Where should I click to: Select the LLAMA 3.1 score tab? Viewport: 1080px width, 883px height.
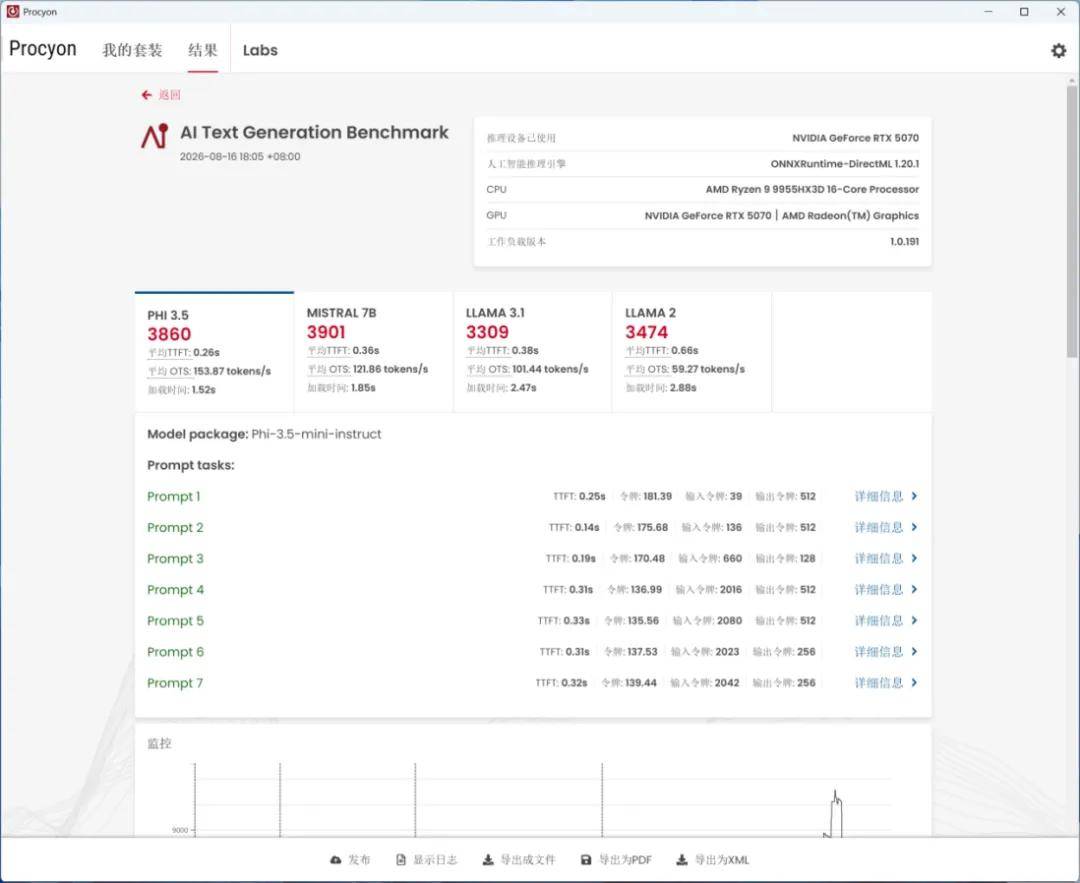[532, 352]
